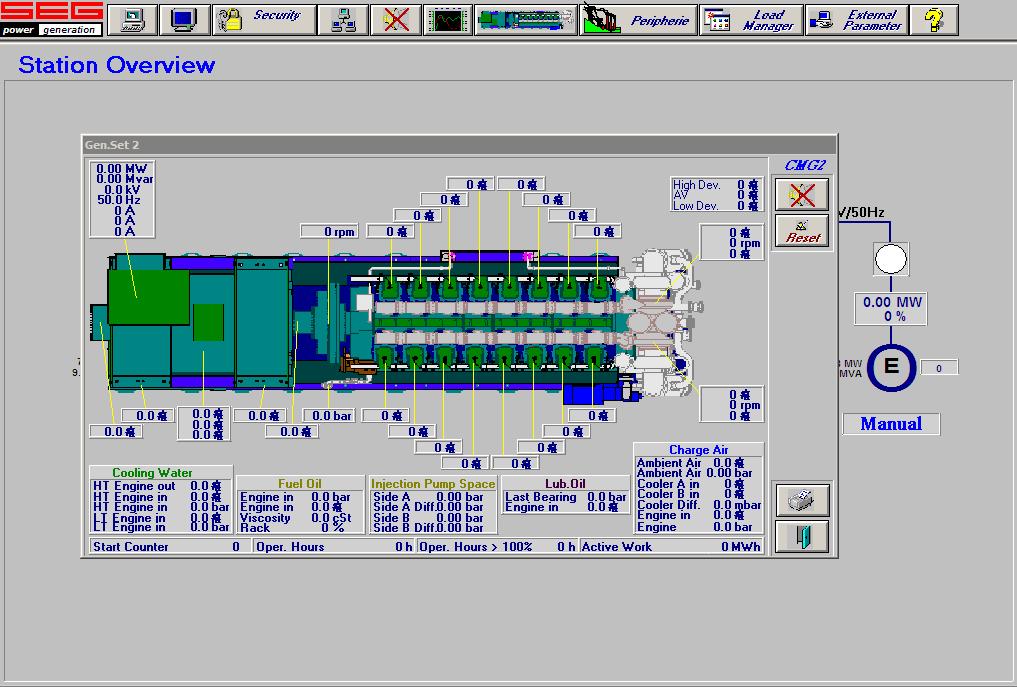Image resolution: width=1017 pixels, height=687 pixels.
Task: Click the yellow question mark help icon
Action: point(934,20)
